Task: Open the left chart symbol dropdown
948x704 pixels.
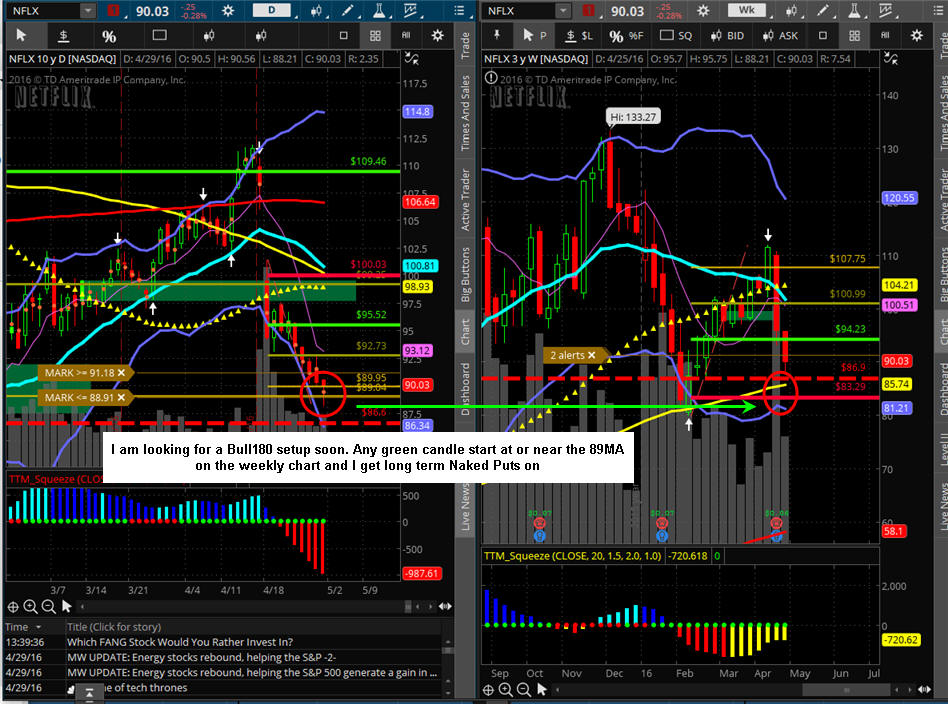Action: 87,11
